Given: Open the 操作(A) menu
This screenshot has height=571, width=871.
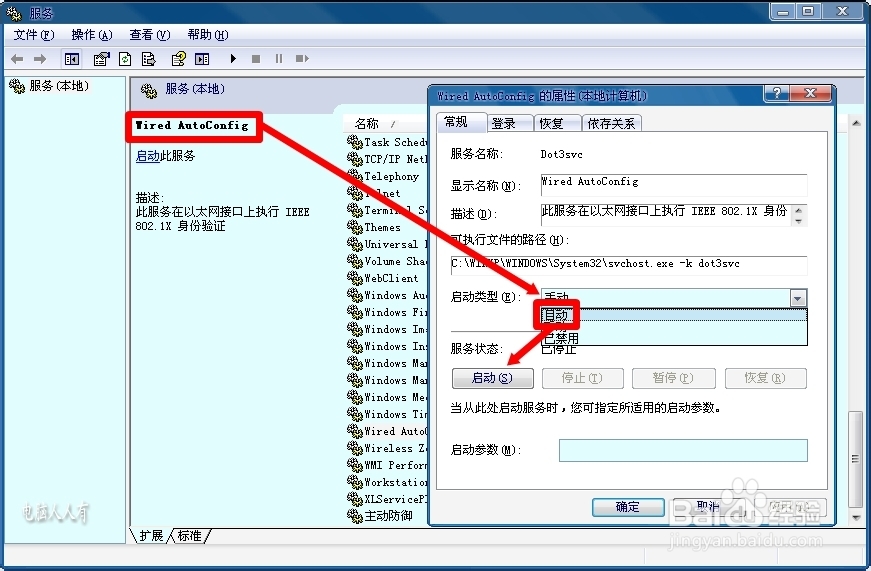Looking at the screenshot, I should (92, 35).
